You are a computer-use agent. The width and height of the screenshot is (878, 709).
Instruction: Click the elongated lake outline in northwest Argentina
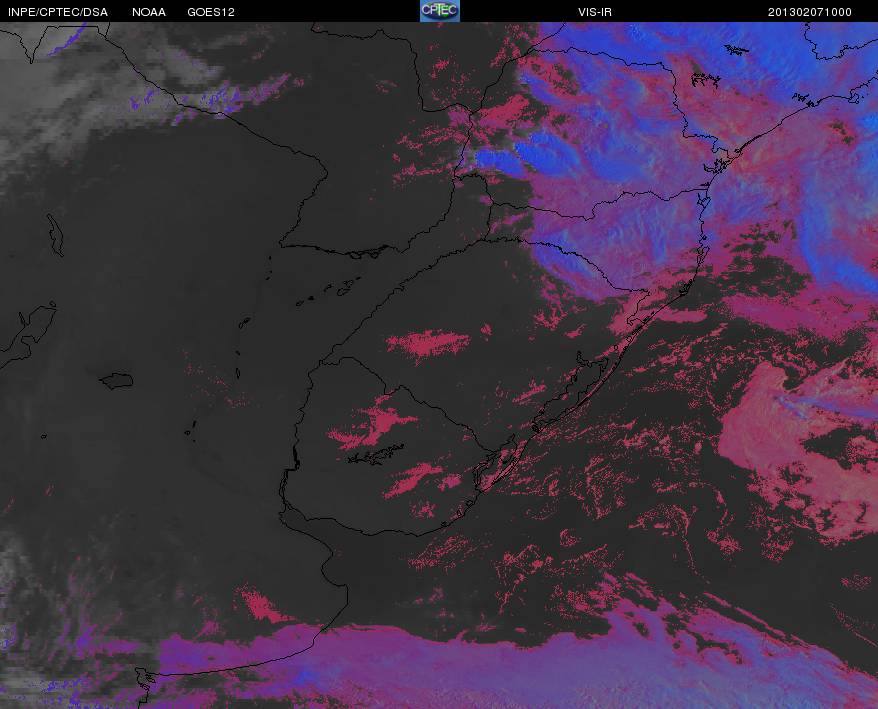[x=55, y=235]
